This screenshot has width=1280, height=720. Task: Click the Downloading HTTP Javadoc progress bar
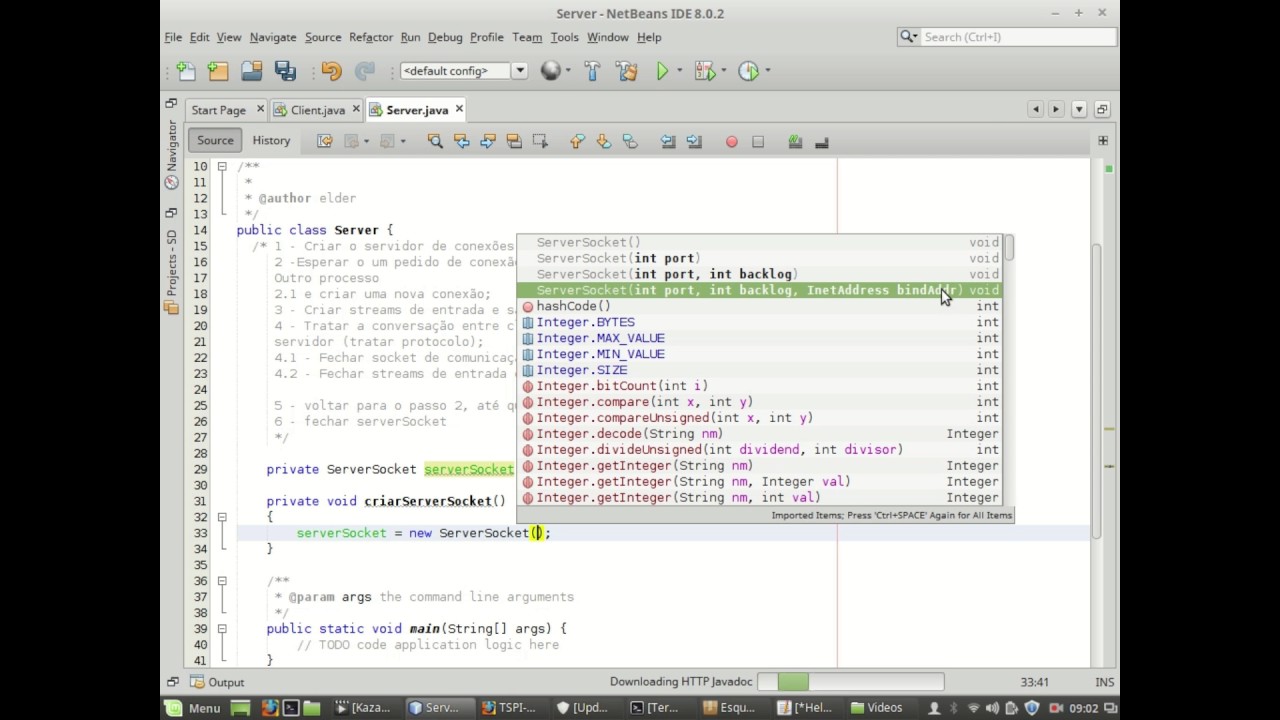[x=850, y=682]
